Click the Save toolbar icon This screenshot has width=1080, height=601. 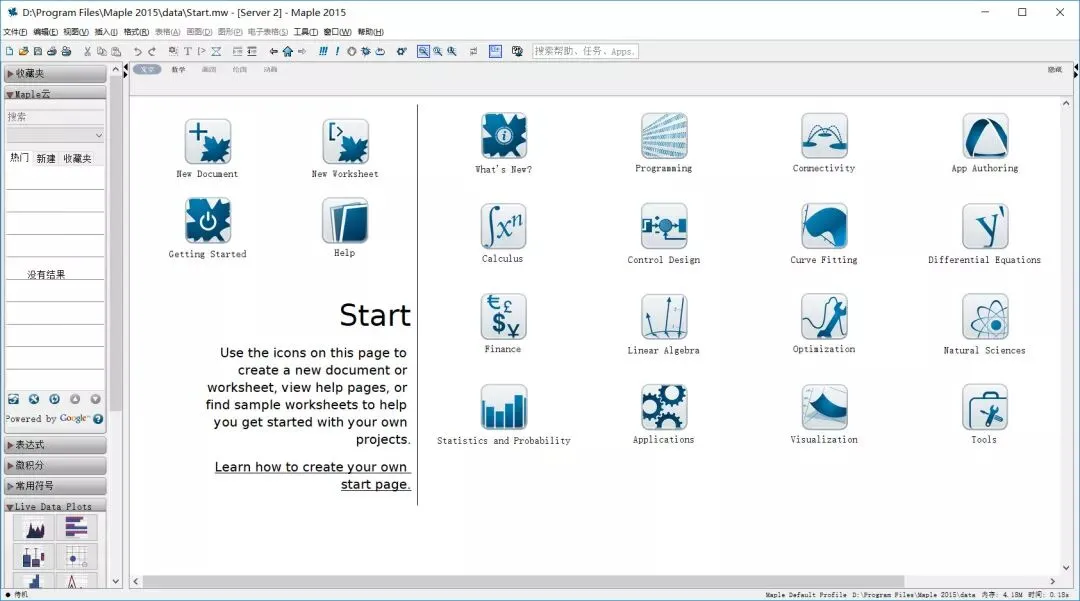37,51
